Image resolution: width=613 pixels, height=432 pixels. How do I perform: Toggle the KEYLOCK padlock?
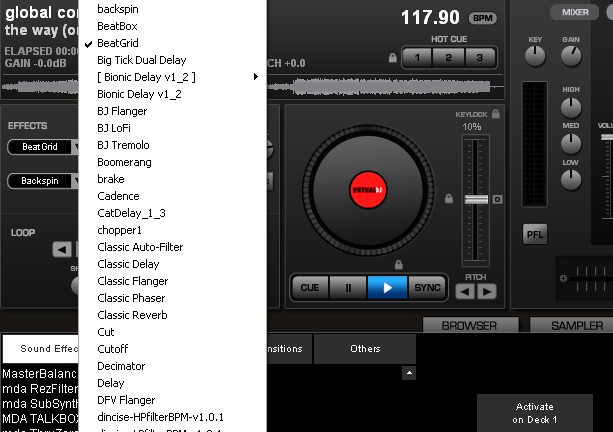[x=496, y=114]
